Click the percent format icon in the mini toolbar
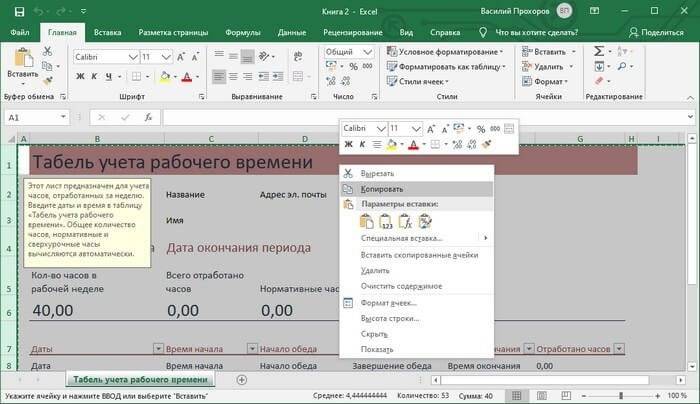This screenshot has height=404, width=700. click(480, 129)
